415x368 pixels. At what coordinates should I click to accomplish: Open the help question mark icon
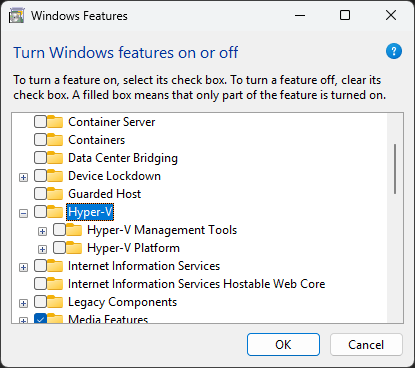tap(394, 51)
